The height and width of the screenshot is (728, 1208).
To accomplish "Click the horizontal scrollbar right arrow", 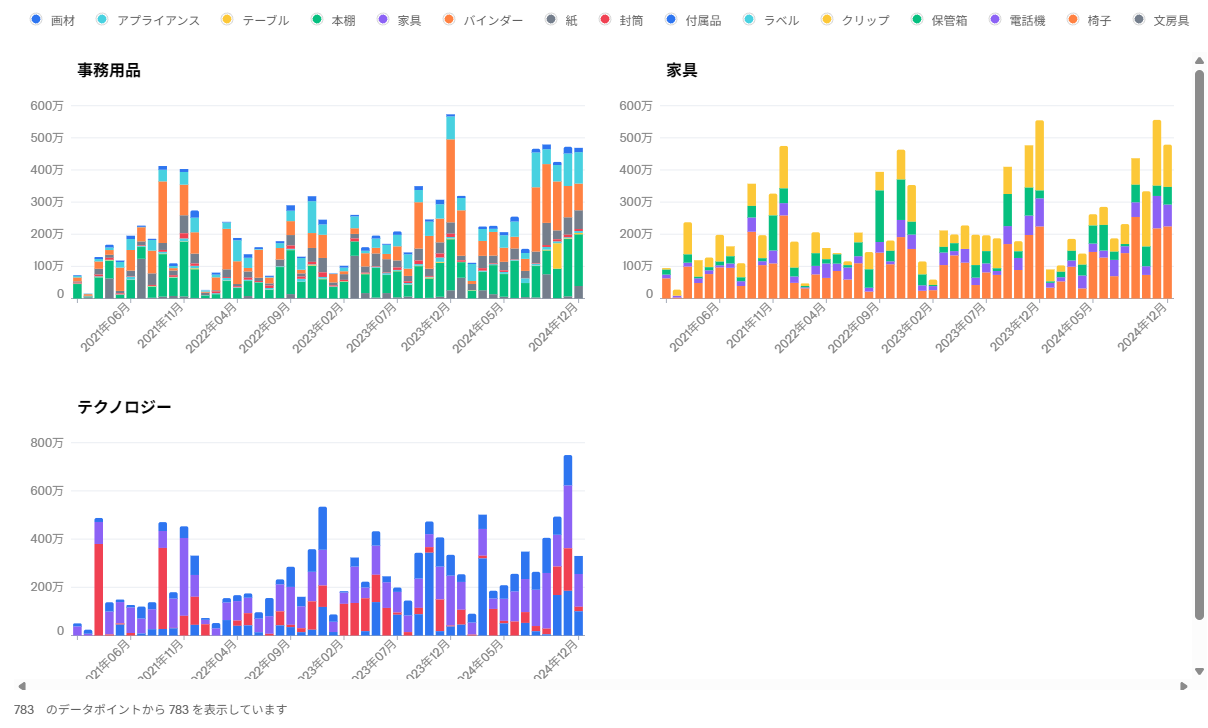I will 1184,686.
